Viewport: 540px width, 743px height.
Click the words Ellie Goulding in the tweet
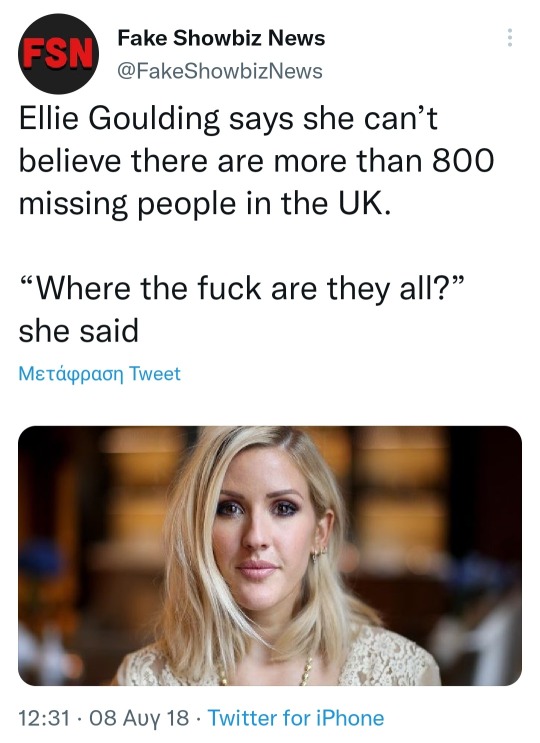(x=119, y=119)
